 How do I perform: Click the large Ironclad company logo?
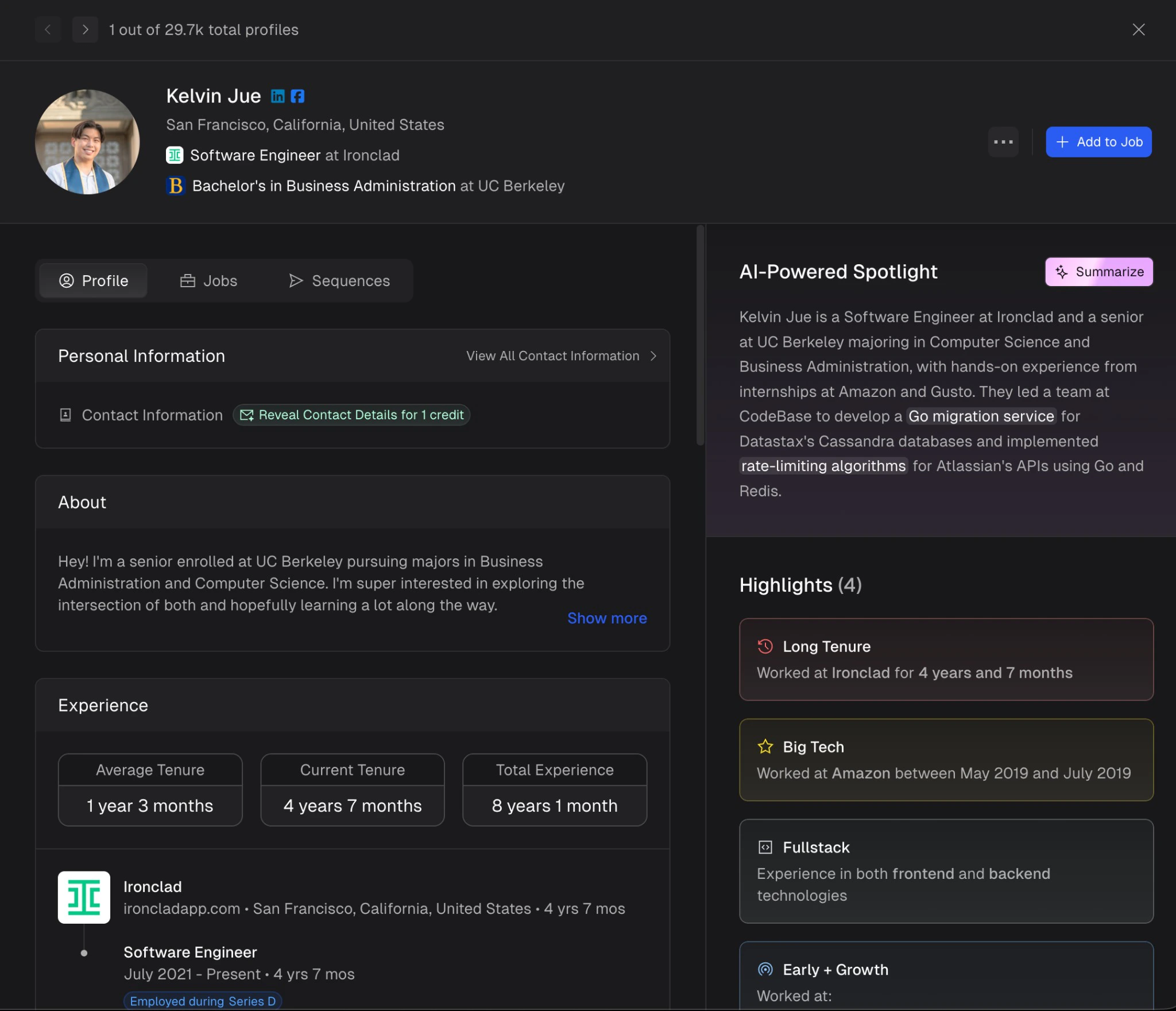click(x=84, y=897)
